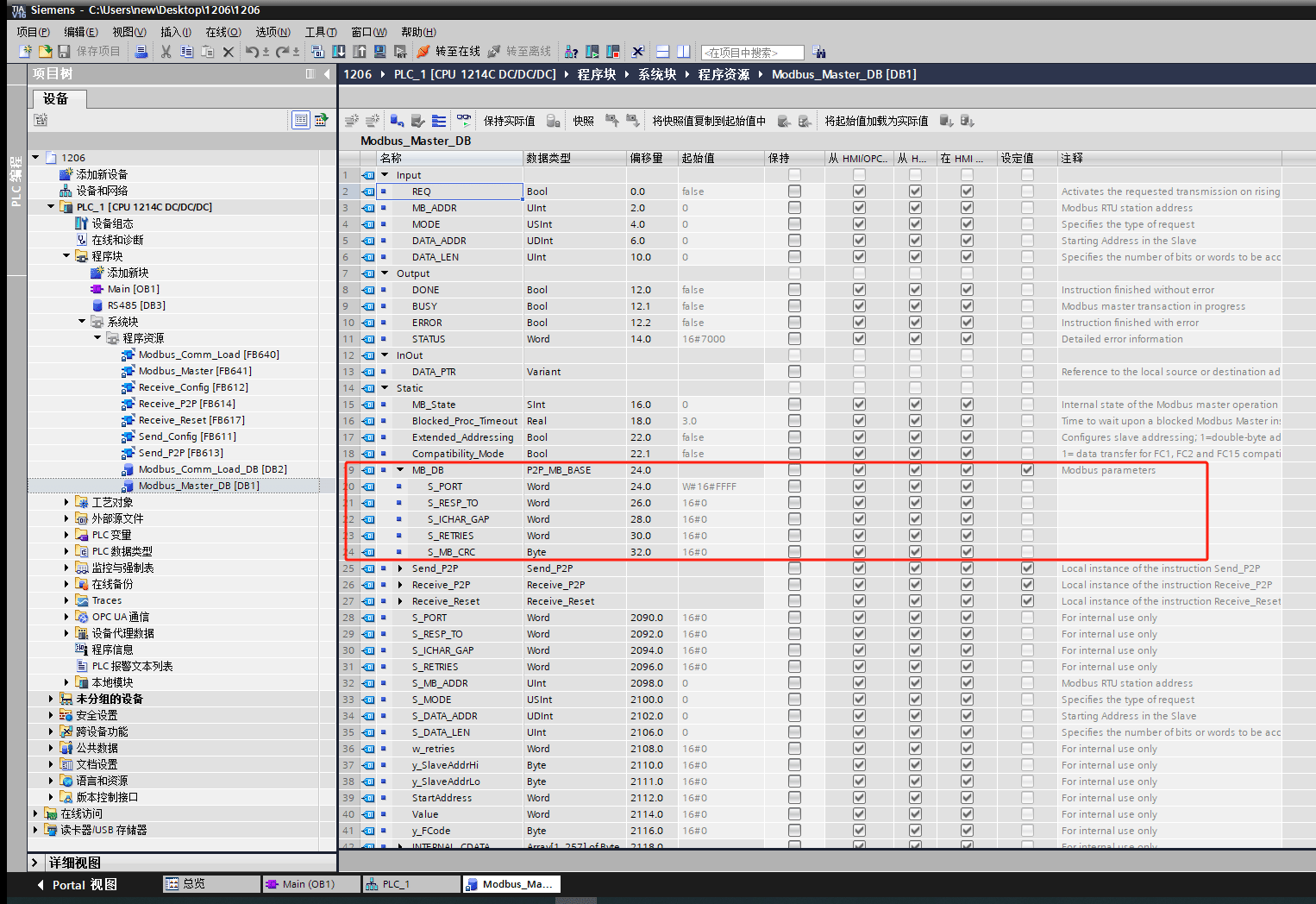
Task: Switch to the Main (OB1) editor tab
Action: point(310,884)
